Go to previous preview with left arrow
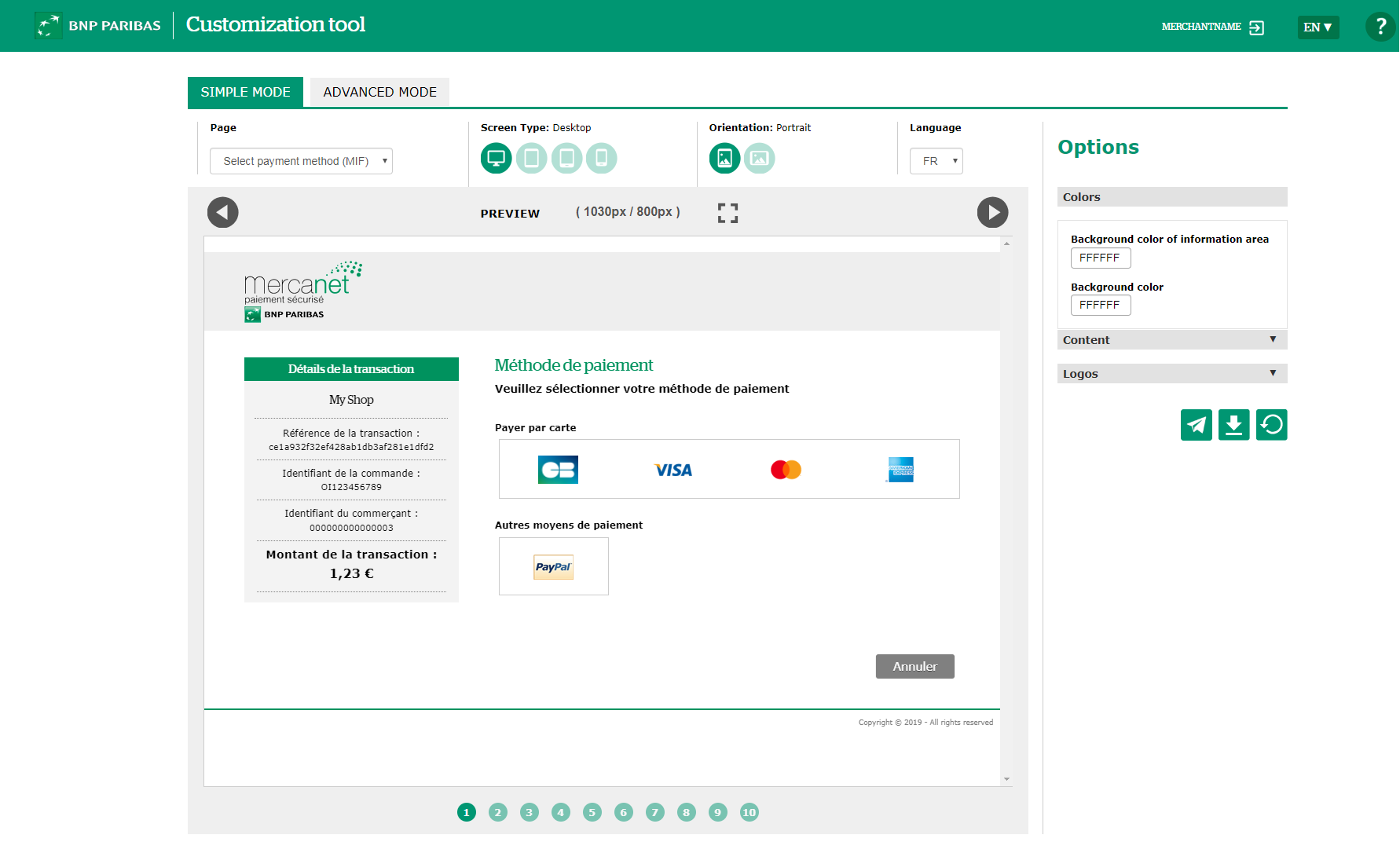Image resolution: width=1400 pixels, height=853 pixels. [223, 213]
